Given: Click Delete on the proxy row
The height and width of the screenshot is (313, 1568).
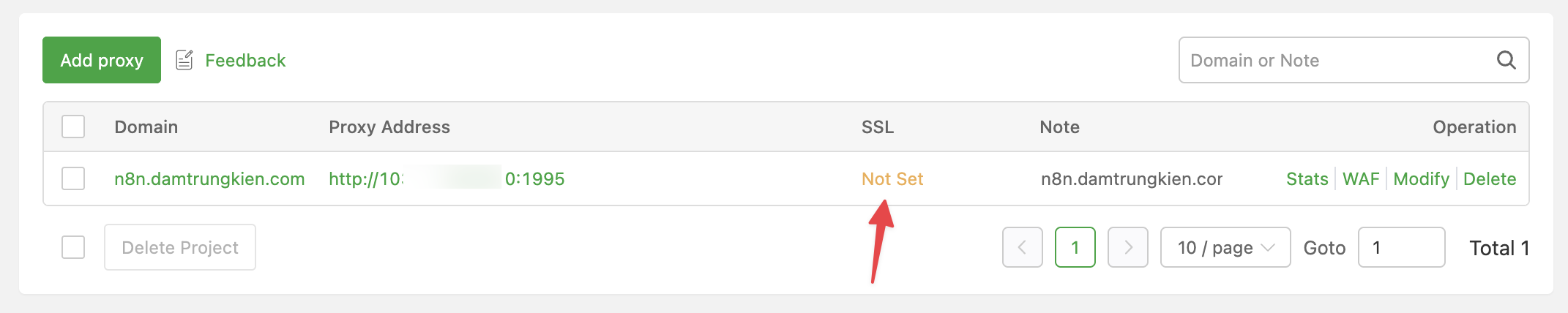Looking at the screenshot, I should point(1490,178).
